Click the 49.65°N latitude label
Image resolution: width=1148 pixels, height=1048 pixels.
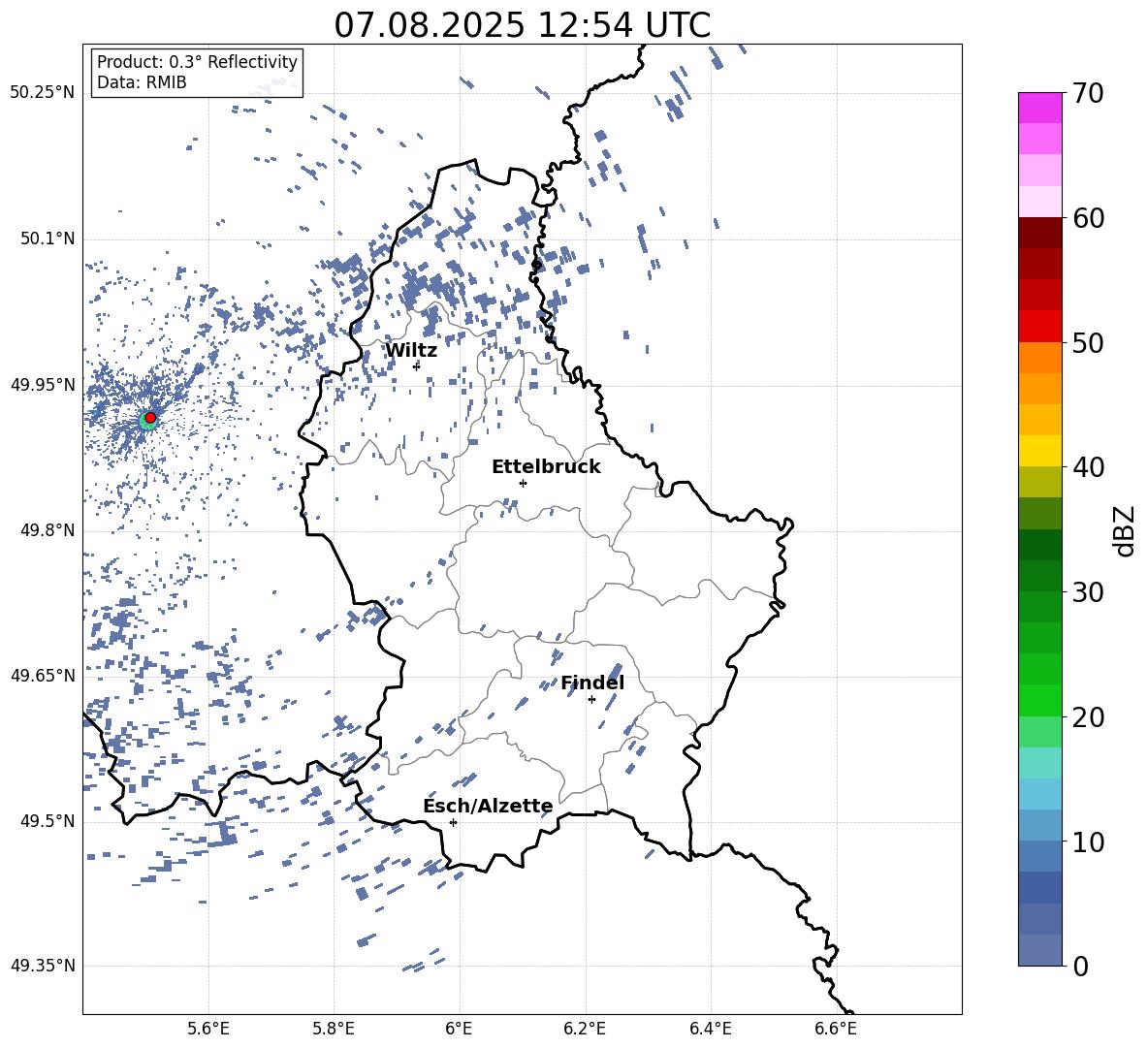click(x=43, y=676)
